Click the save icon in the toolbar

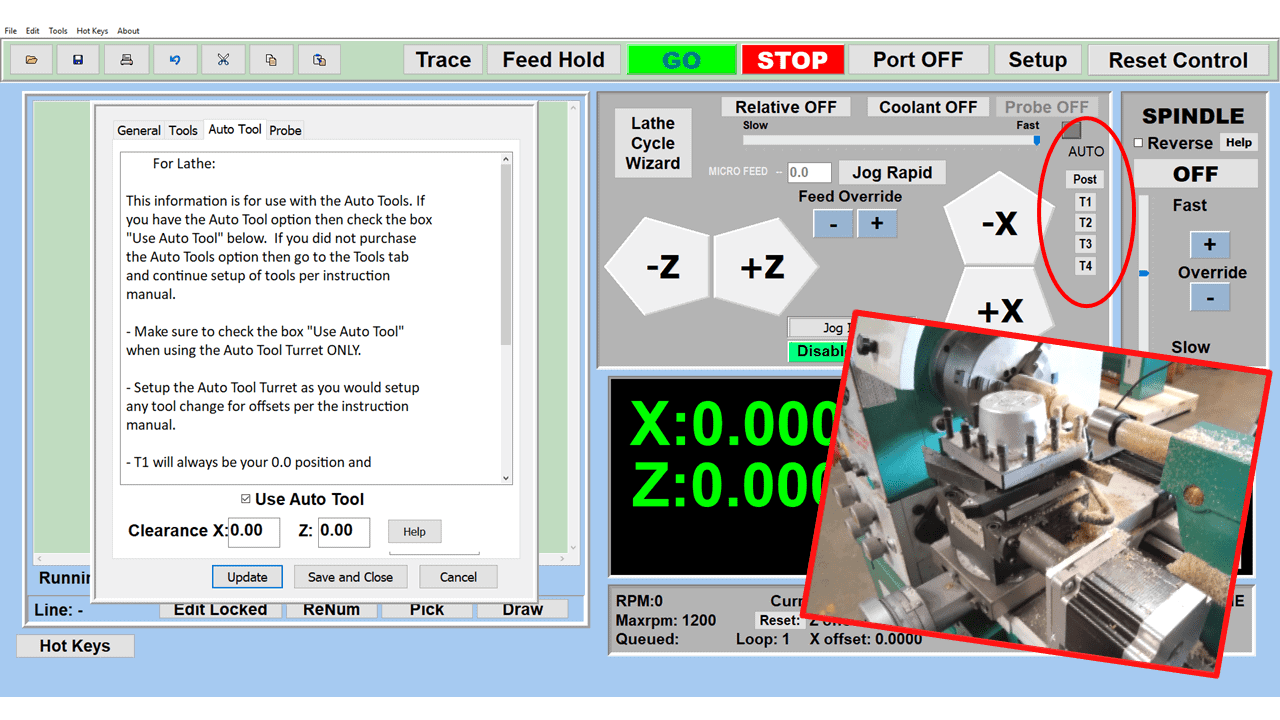click(x=79, y=59)
